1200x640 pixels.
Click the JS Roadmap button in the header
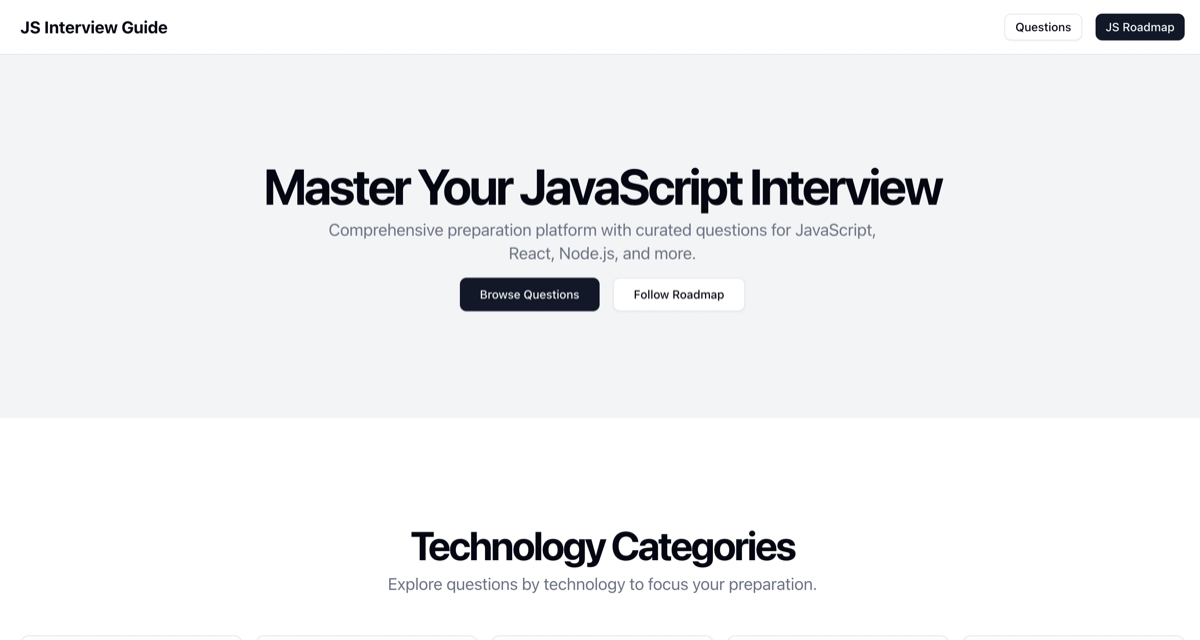point(1139,27)
